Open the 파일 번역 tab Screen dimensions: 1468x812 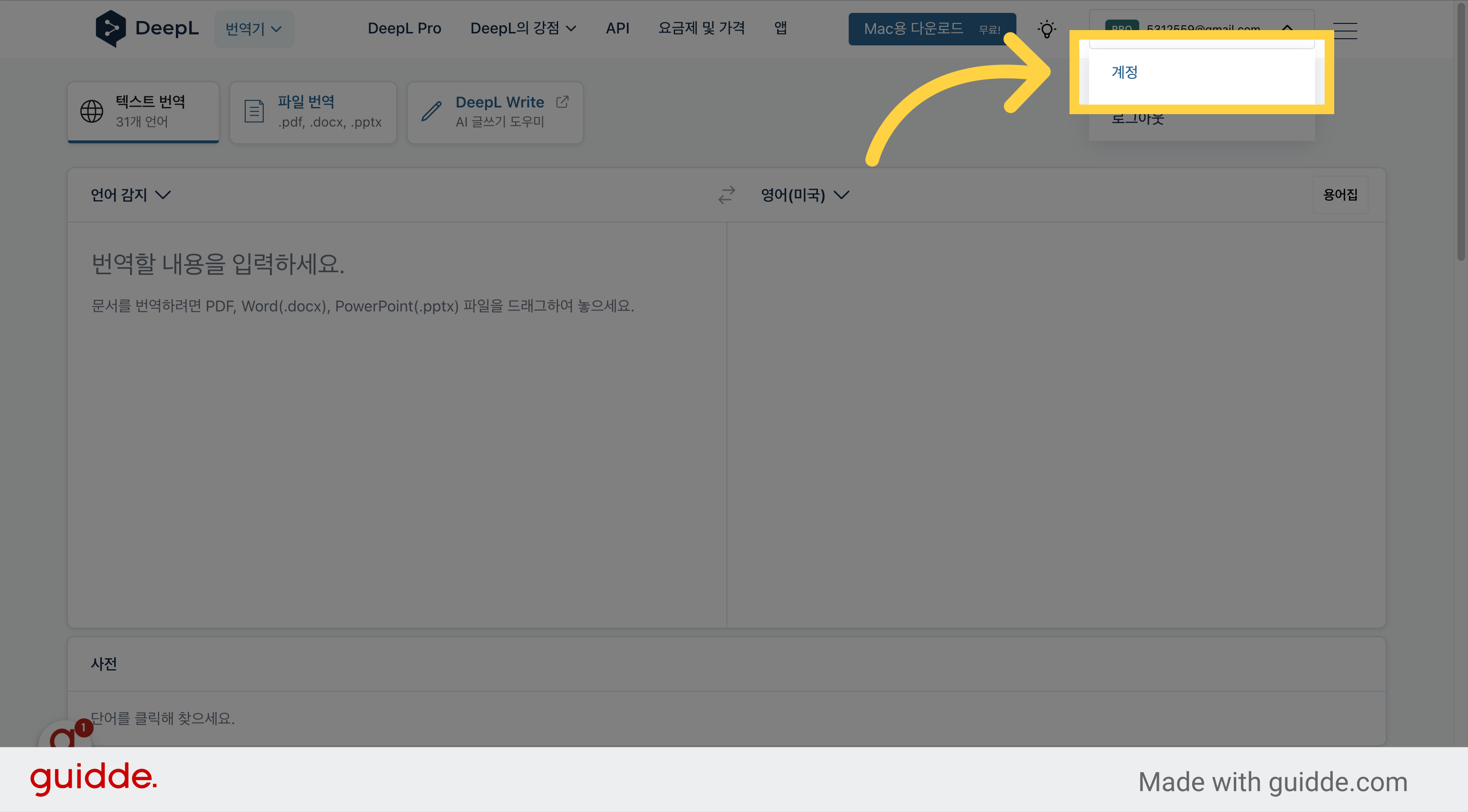point(313,112)
